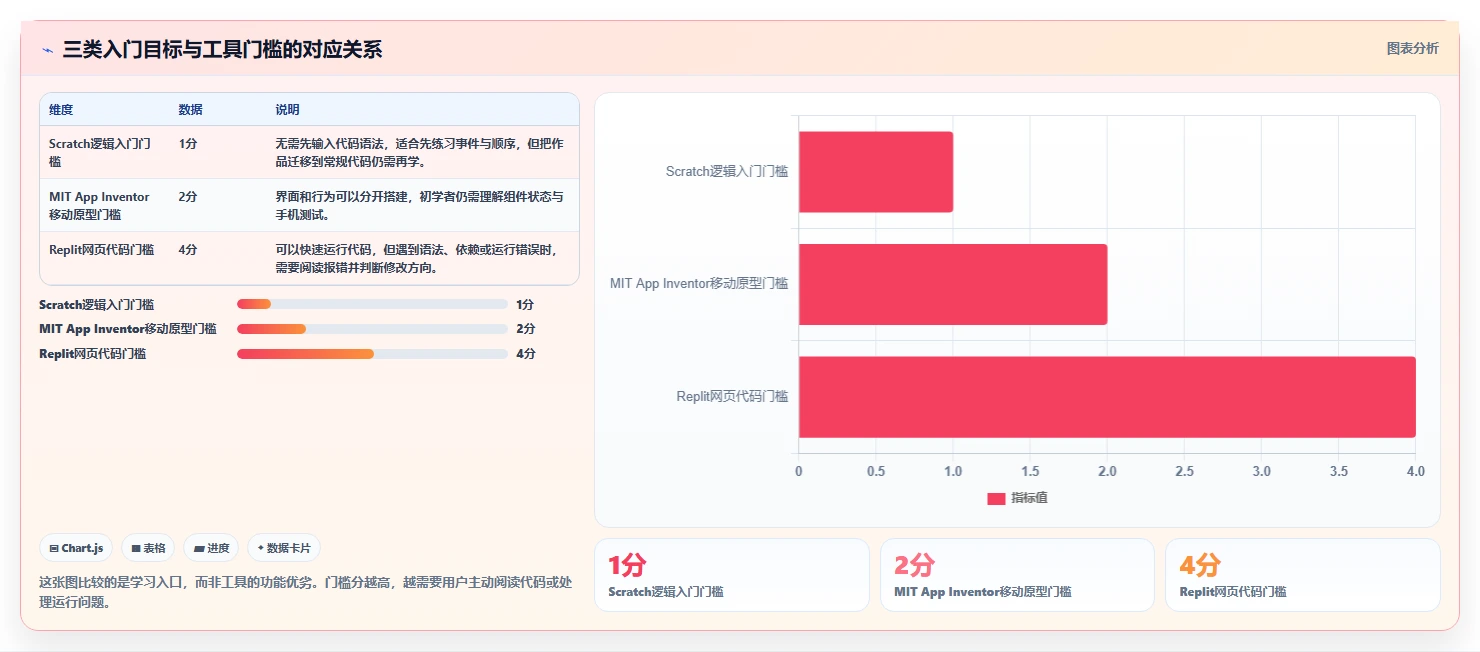
Task: Click the 进度 tag chip
Action: [x=211, y=548]
